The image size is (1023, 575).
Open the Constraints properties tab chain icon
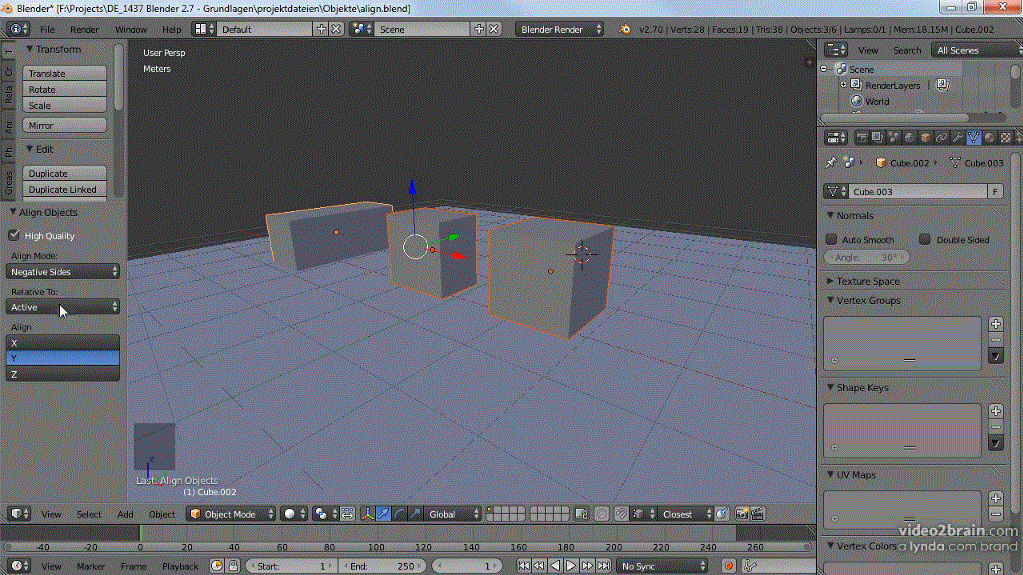941,138
